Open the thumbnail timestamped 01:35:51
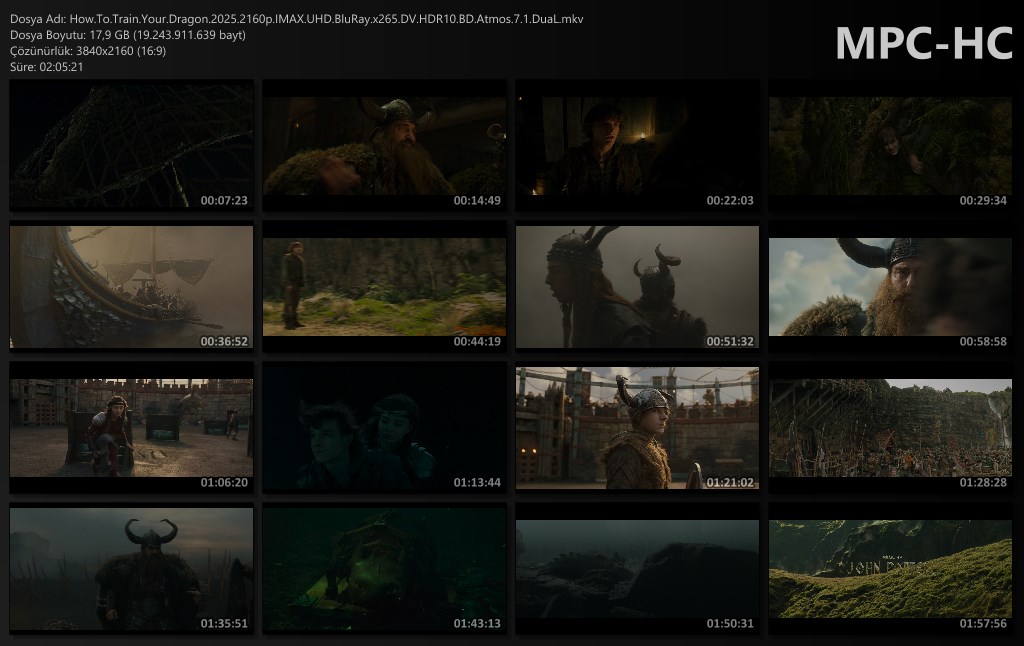Screen dimensions: 1024x646 pos(131,568)
